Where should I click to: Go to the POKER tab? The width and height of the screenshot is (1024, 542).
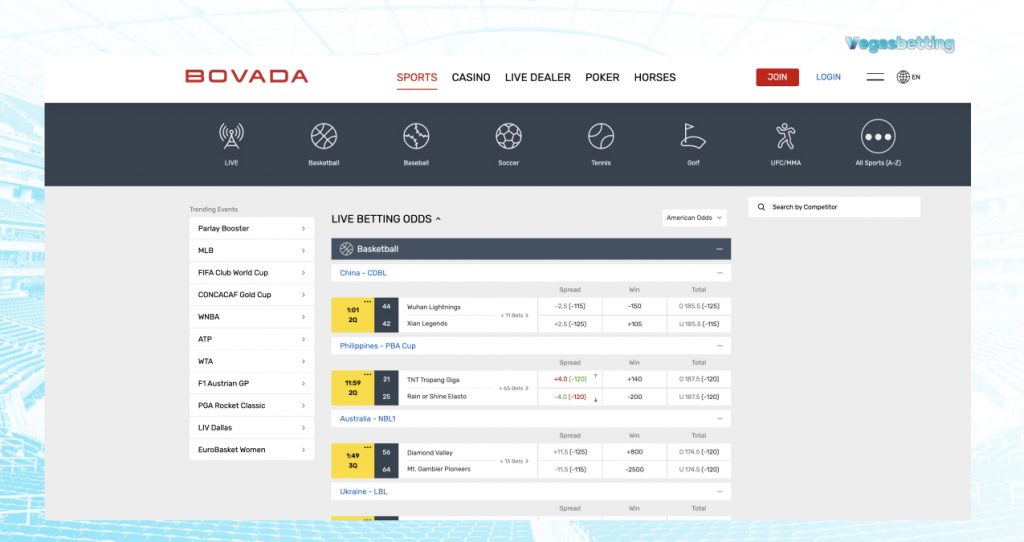[x=602, y=77]
